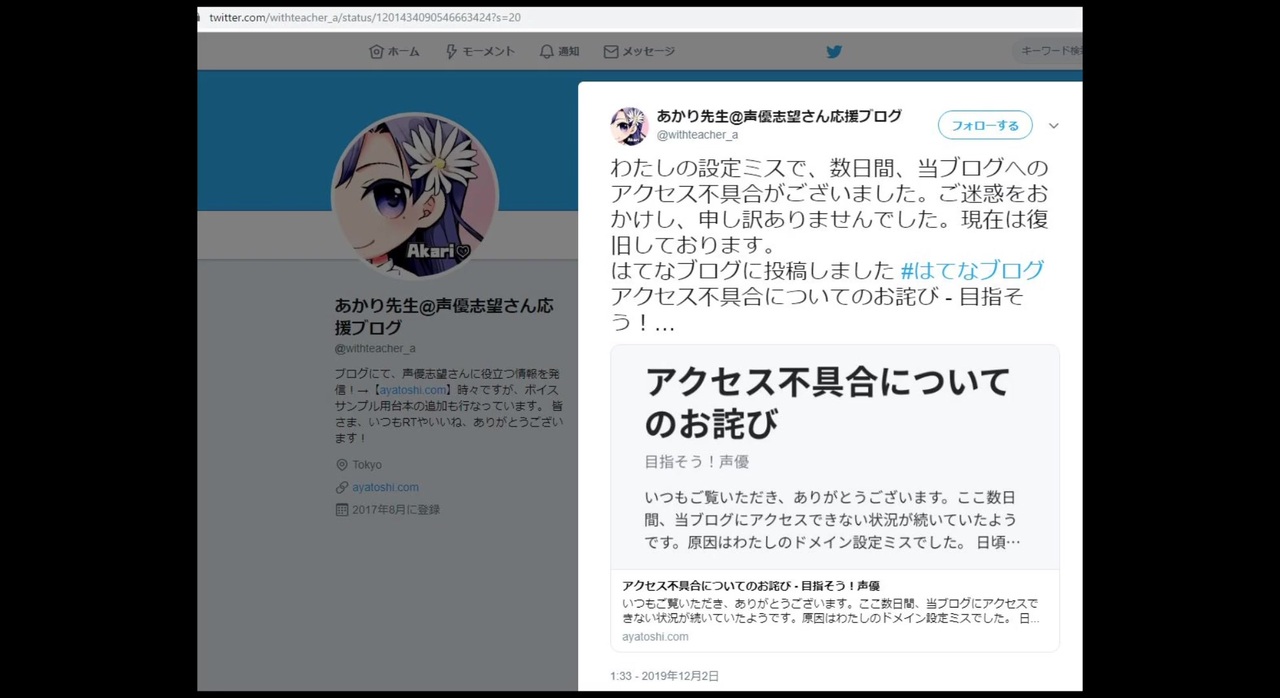Screen dimensions: 1280x698
Task: Click the large Akari profile picture
Action: (414, 196)
